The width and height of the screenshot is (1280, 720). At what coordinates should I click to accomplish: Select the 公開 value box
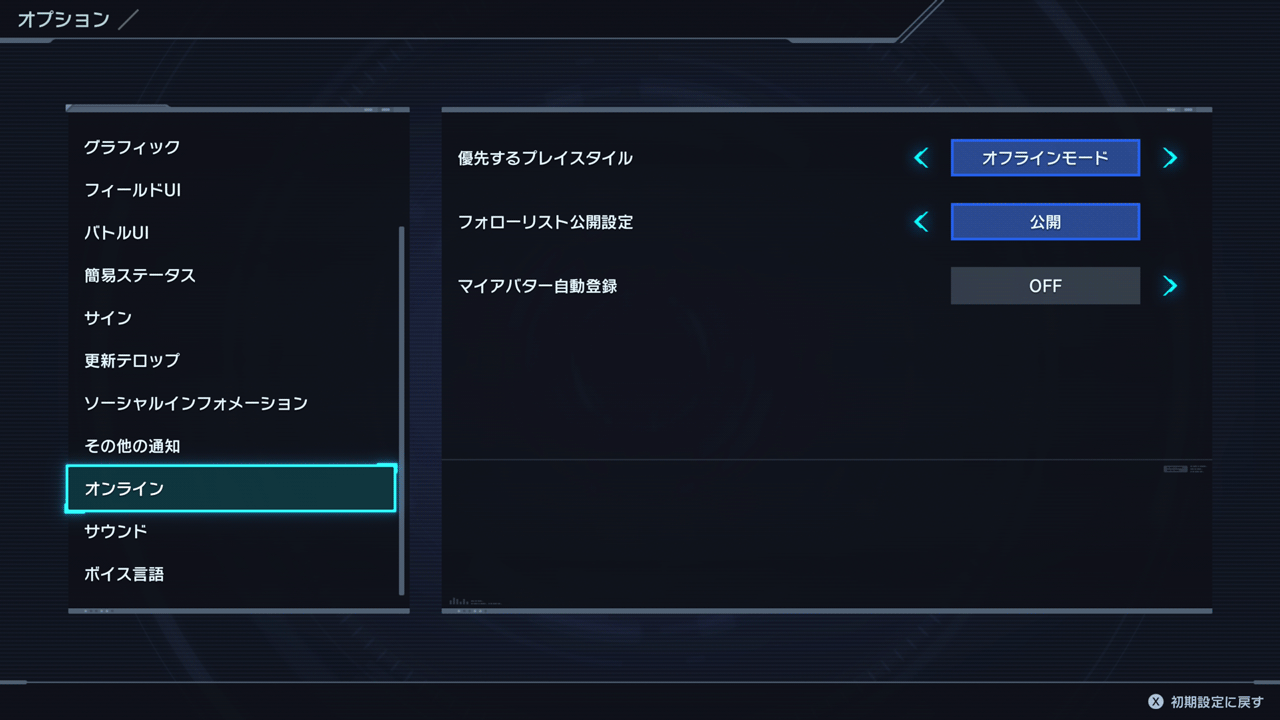coord(1045,222)
